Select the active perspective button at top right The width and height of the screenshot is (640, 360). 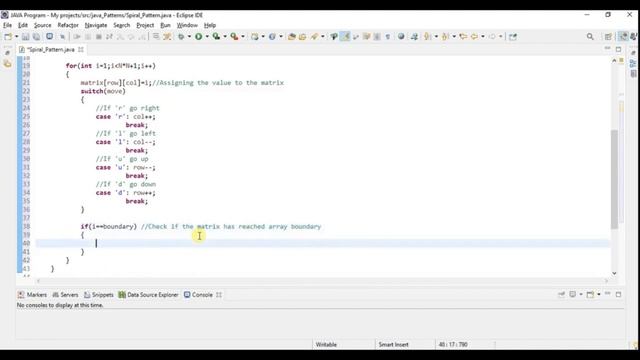(x=623, y=36)
